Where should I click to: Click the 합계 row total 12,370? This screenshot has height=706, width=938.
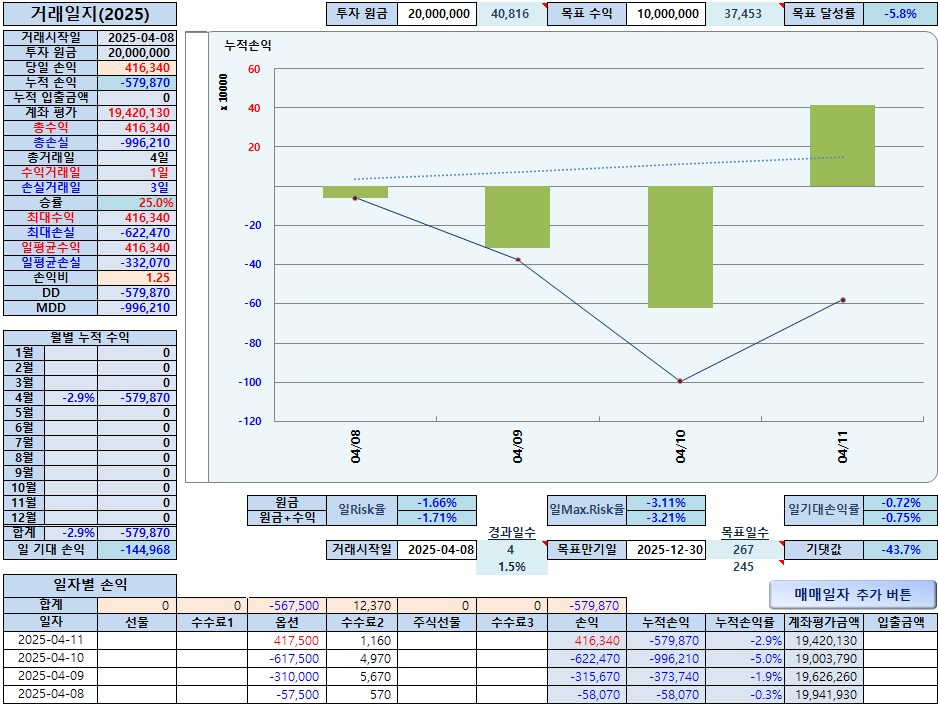point(362,605)
